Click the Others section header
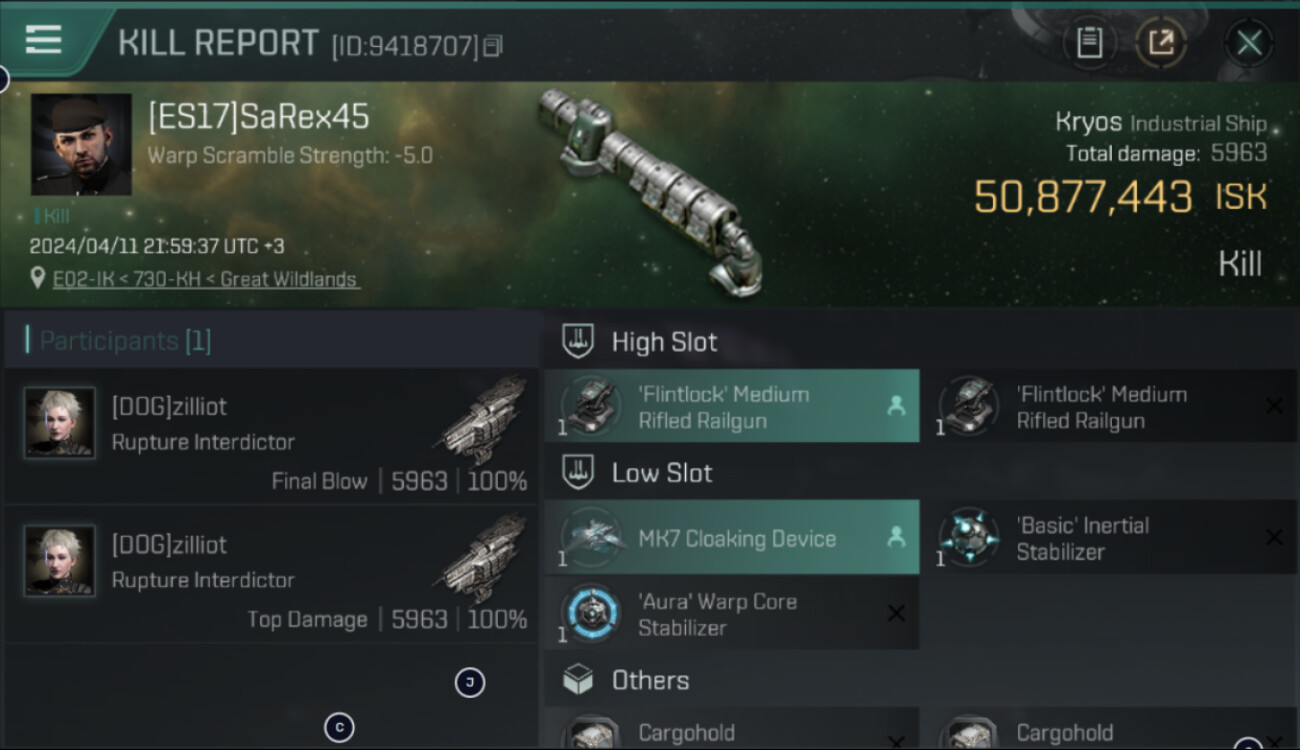The image size is (1300, 750). coord(650,681)
